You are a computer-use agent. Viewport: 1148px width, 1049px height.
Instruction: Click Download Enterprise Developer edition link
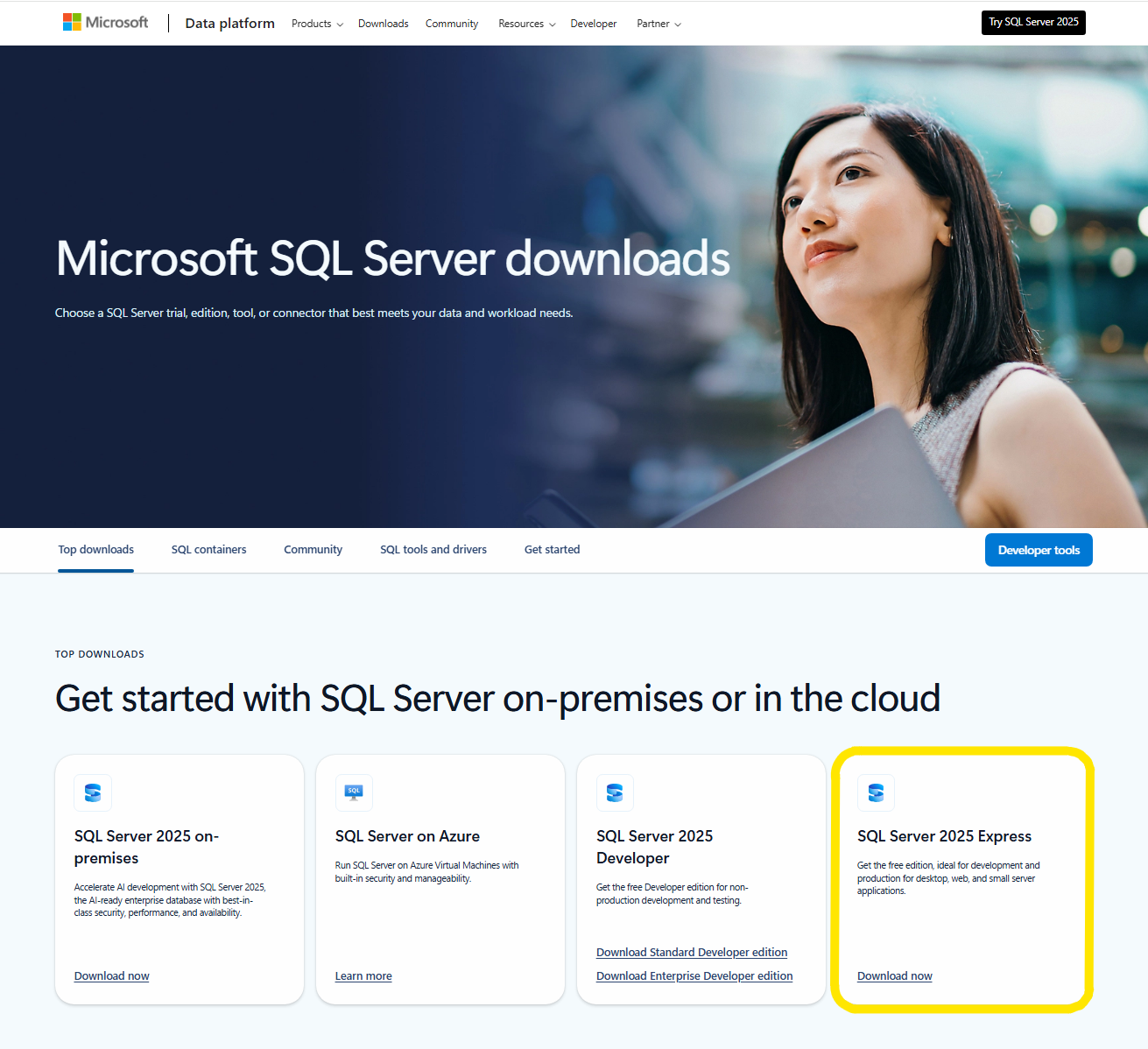694,976
